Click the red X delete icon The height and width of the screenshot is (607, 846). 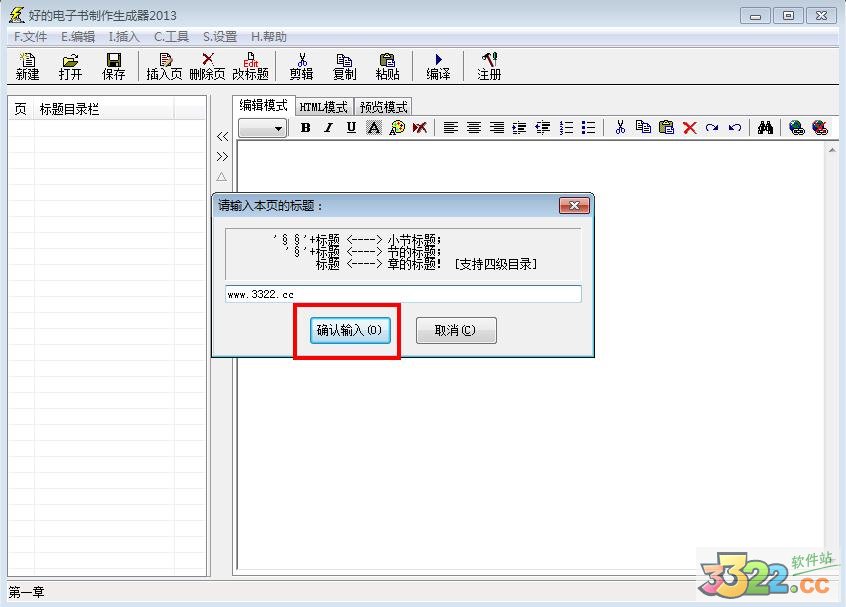coord(690,128)
